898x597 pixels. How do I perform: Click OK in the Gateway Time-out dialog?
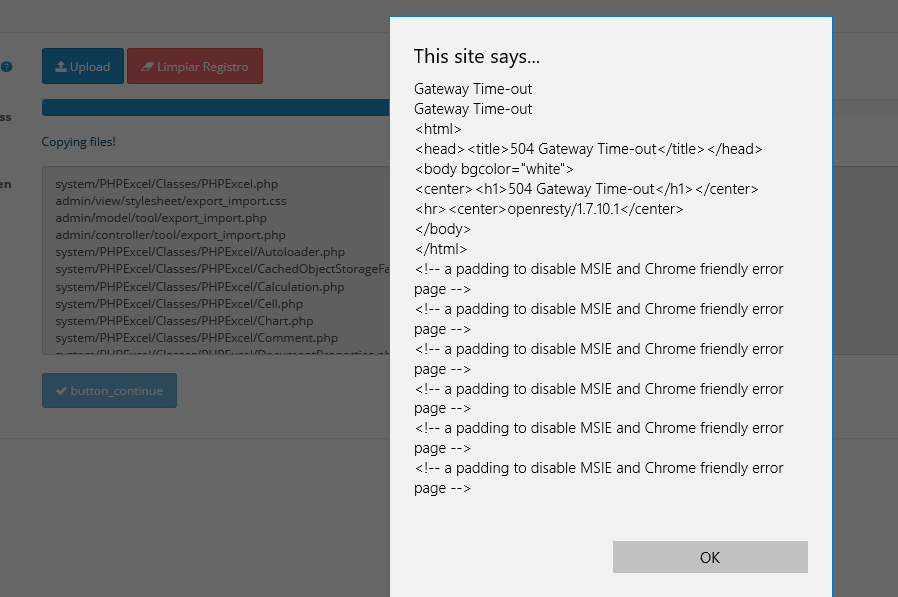point(710,557)
